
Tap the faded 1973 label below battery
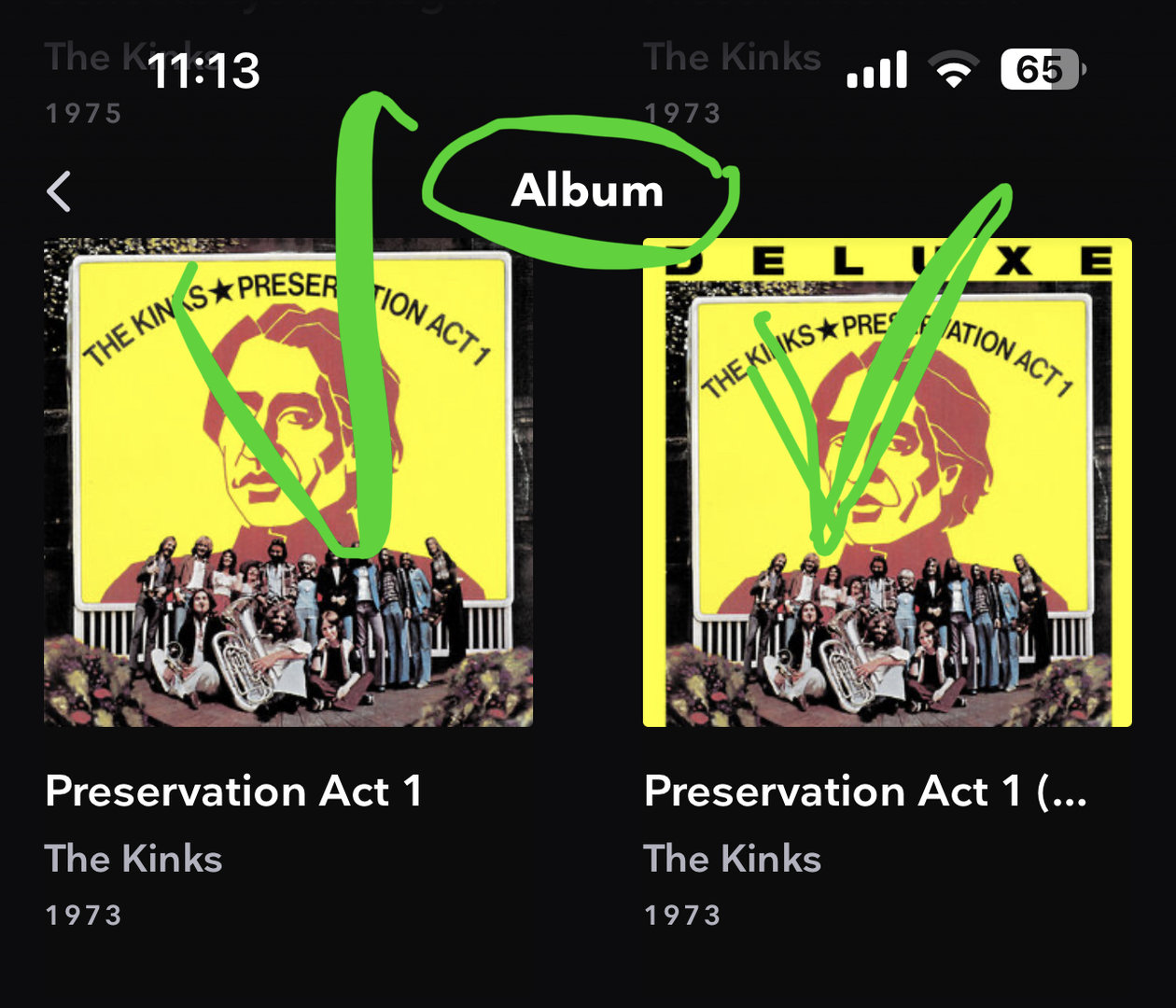tap(683, 114)
